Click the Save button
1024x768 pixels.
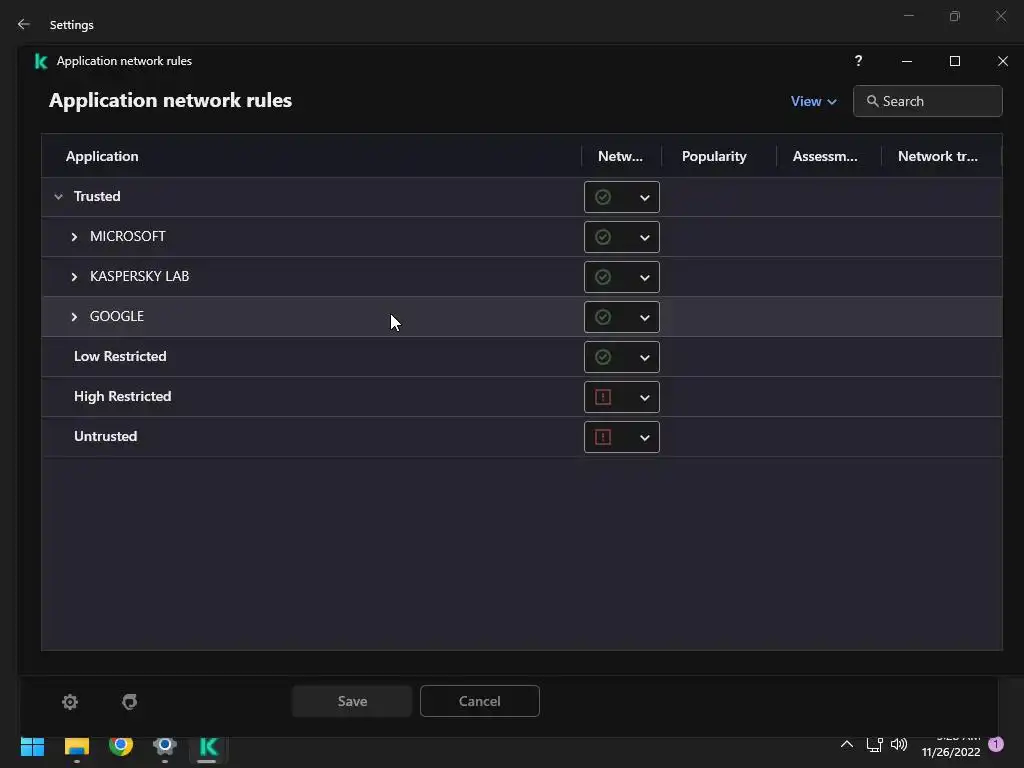pos(352,701)
